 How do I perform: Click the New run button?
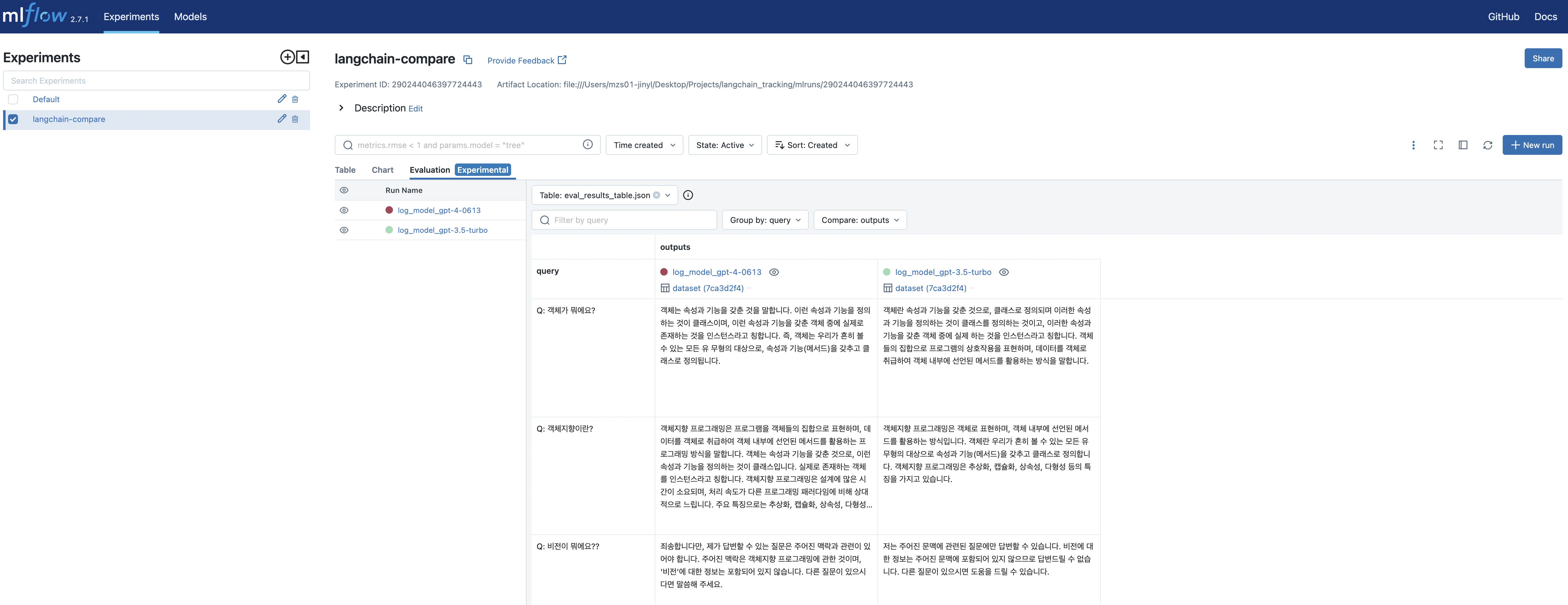pyautogui.click(x=1531, y=145)
